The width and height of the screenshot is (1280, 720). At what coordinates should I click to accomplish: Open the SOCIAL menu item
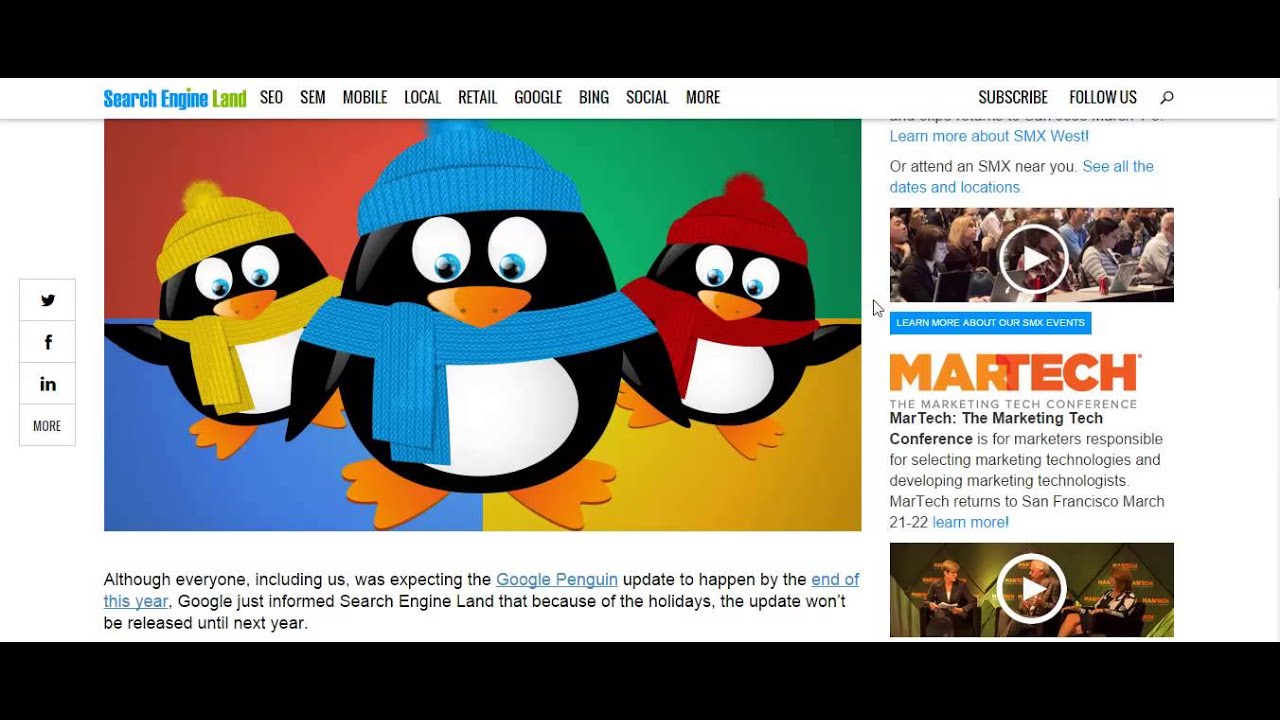coord(647,97)
